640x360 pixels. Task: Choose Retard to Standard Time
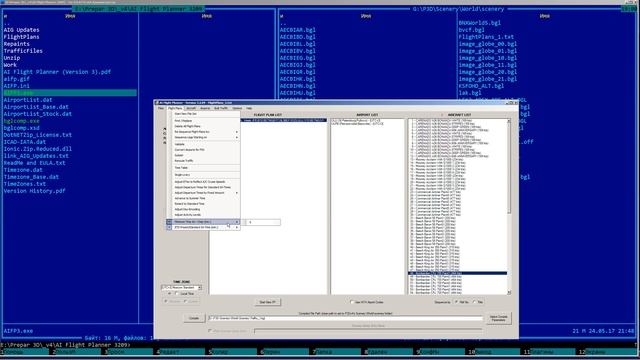click(x=203, y=204)
